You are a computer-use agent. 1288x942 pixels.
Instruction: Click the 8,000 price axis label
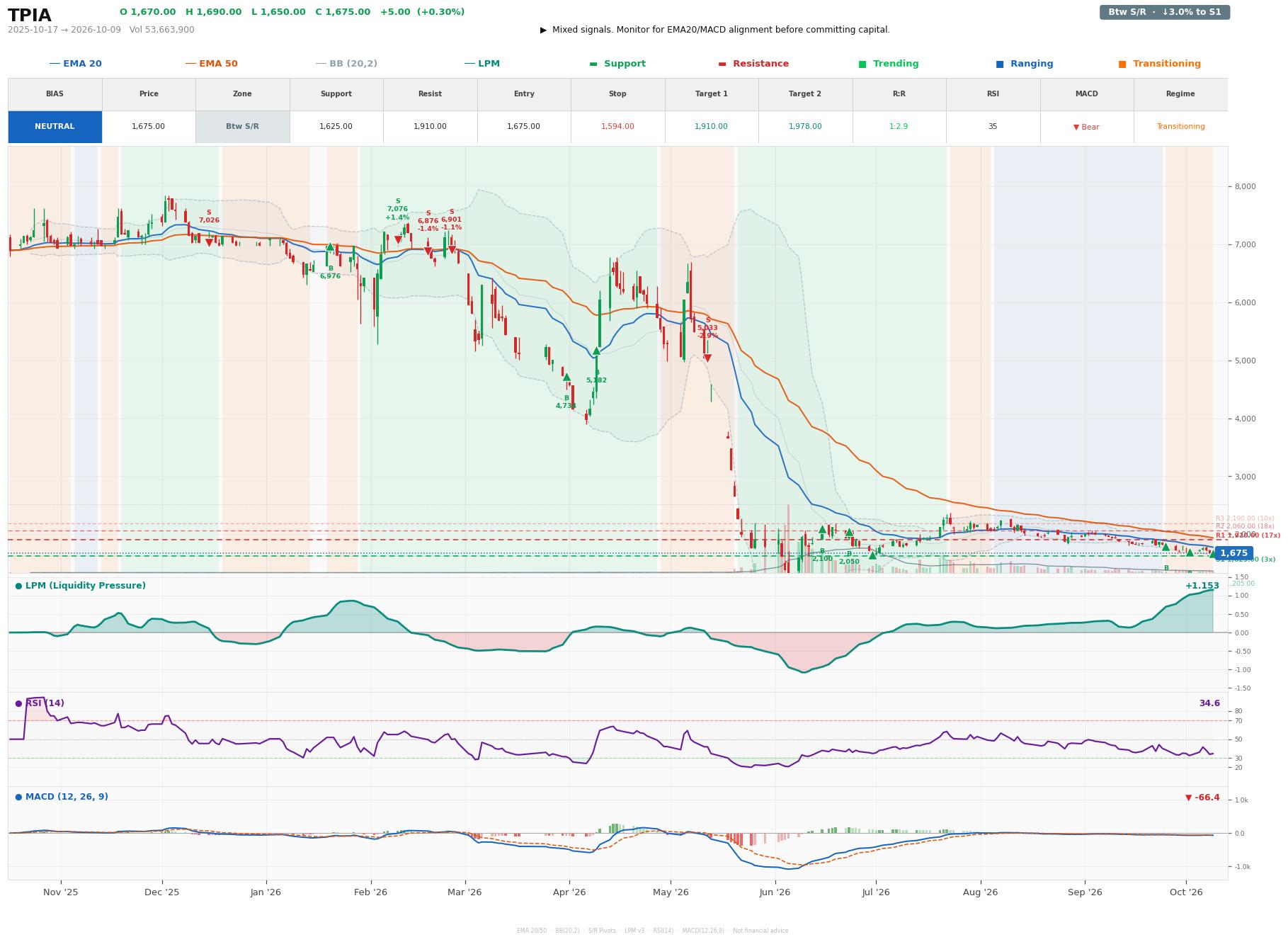1245,187
